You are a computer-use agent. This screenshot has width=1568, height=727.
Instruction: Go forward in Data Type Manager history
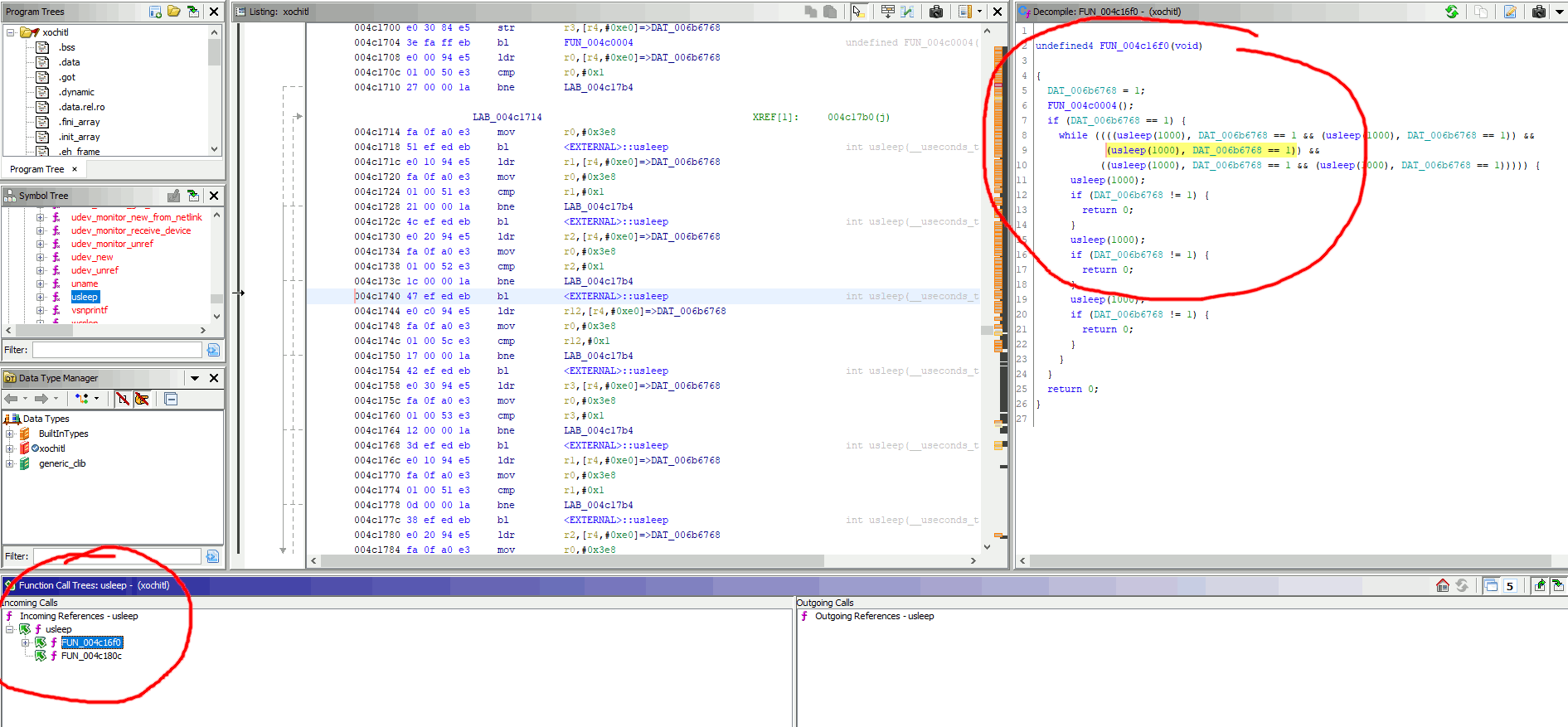click(x=41, y=399)
